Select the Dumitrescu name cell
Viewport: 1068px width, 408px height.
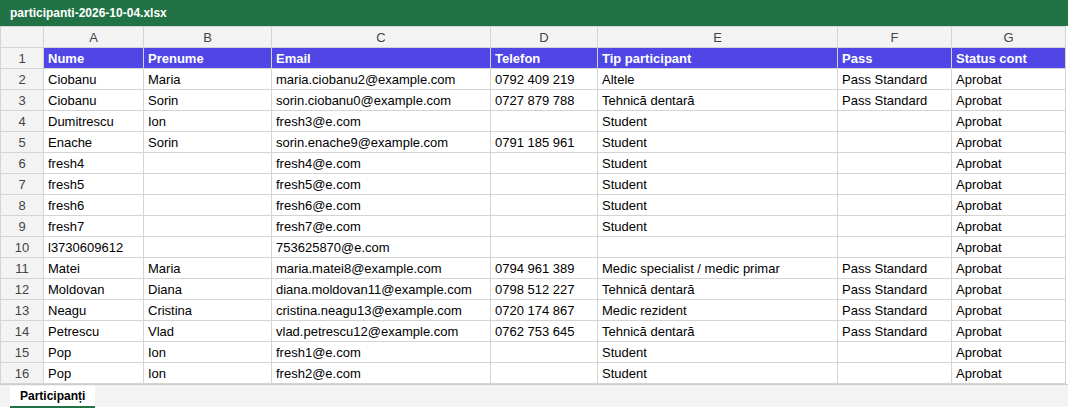pyautogui.click(x=93, y=122)
